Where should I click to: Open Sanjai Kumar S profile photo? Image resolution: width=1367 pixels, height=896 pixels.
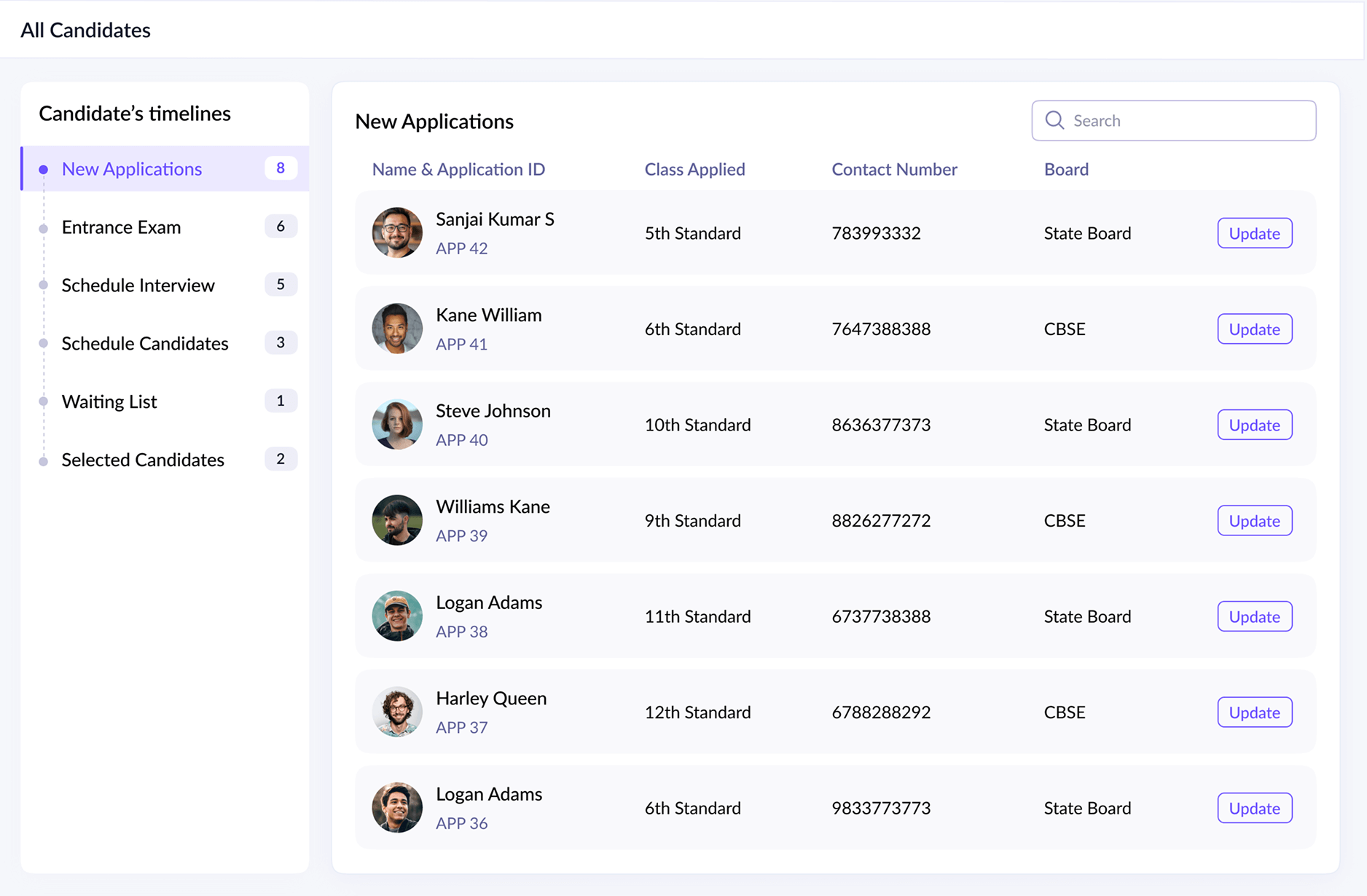[x=397, y=233]
